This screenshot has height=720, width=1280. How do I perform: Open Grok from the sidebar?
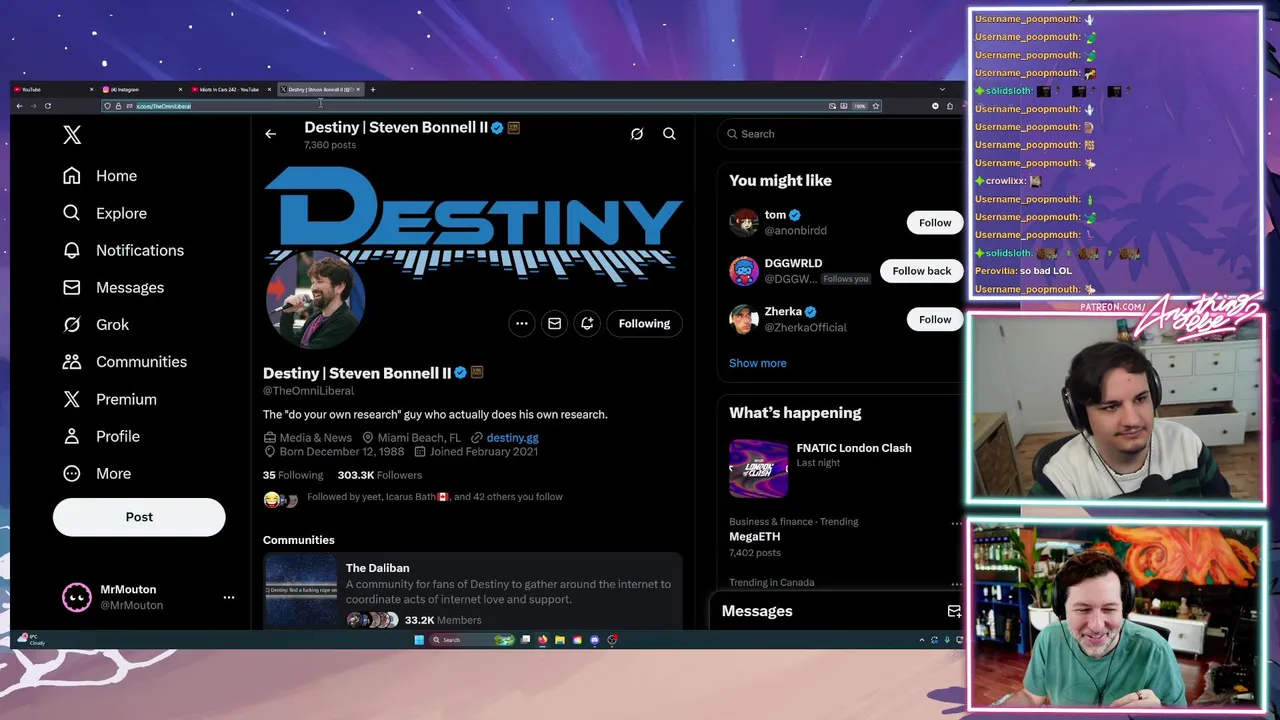pyautogui.click(x=96, y=325)
